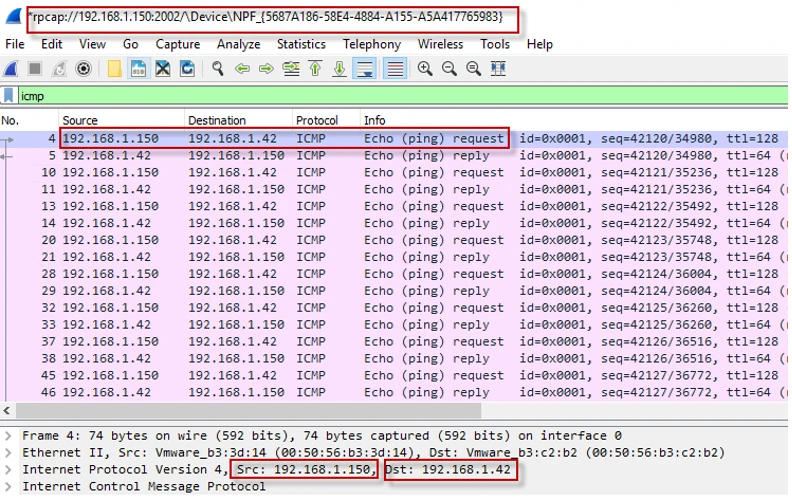The height and width of the screenshot is (502, 792).
Task: Click the resize columns icon
Action: click(x=498, y=69)
